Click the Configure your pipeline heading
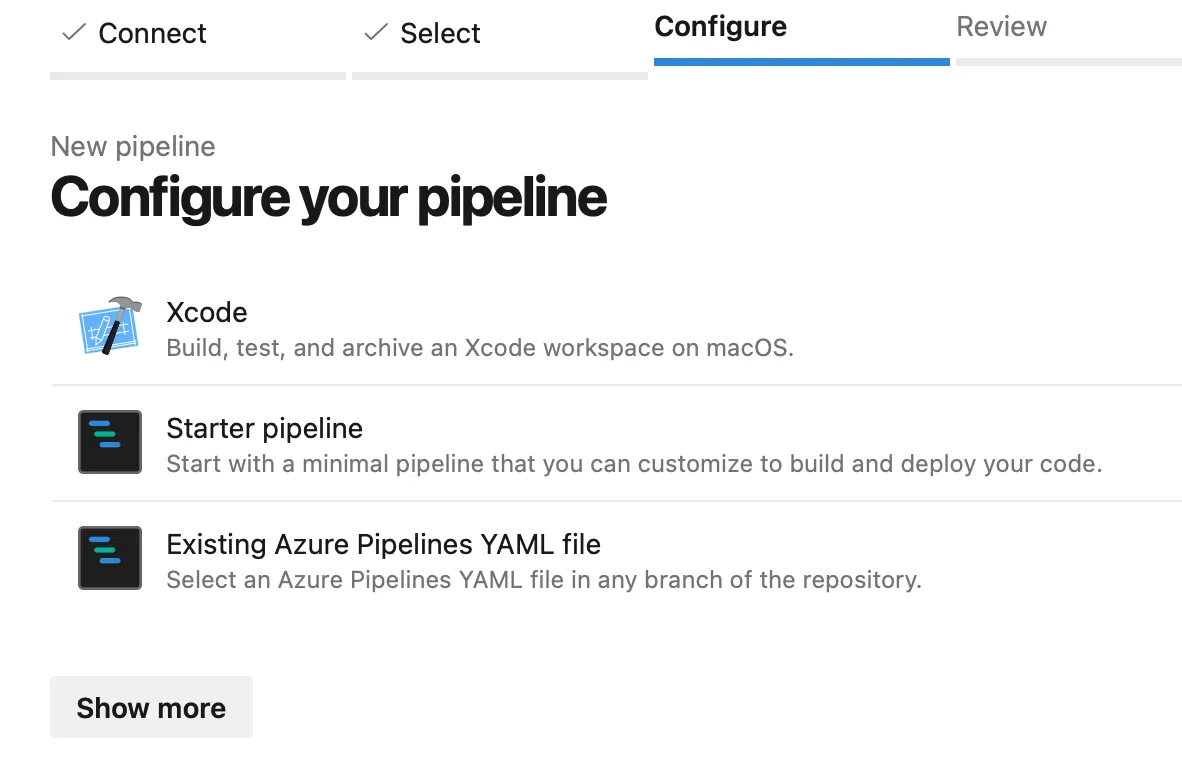Image resolution: width=1182 pixels, height=780 pixels. pos(328,197)
